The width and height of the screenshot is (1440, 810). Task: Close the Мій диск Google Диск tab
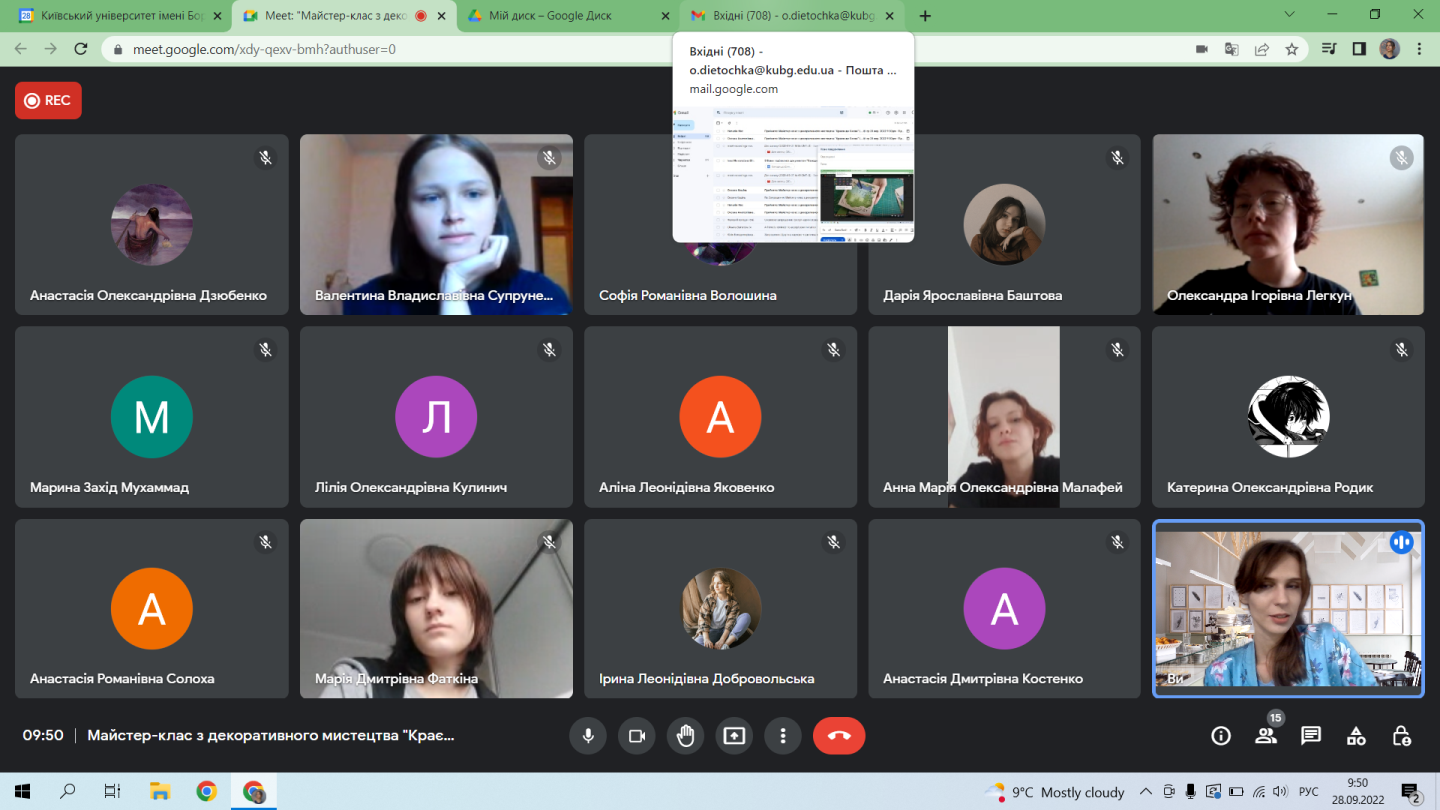(x=667, y=16)
